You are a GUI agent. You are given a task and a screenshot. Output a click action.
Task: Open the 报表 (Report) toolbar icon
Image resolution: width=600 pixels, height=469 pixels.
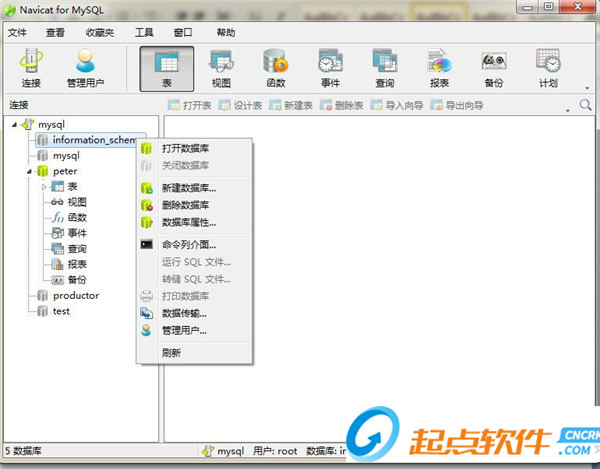click(439, 68)
